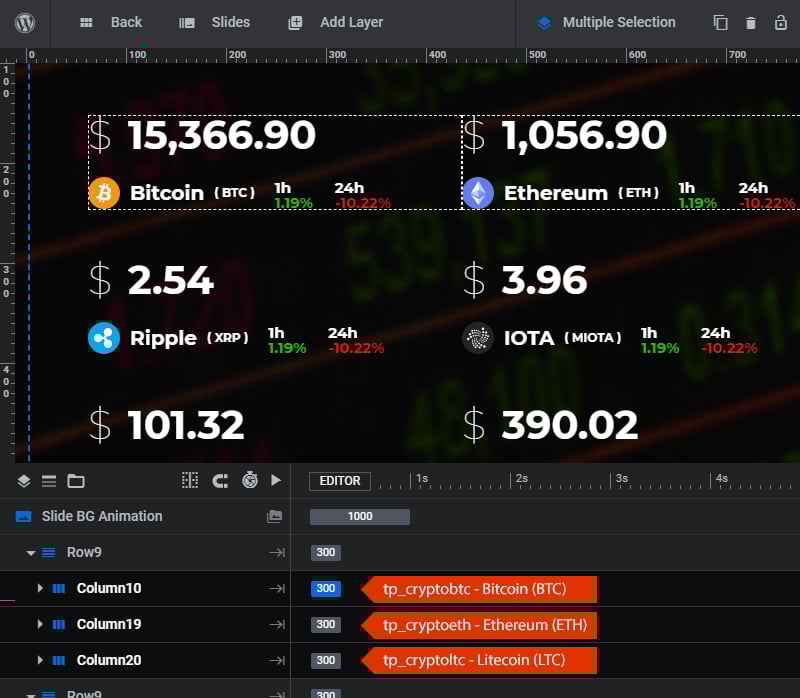800x698 pixels.
Task: Click the hamburger list icon in timeline
Action: [x=49, y=481]
